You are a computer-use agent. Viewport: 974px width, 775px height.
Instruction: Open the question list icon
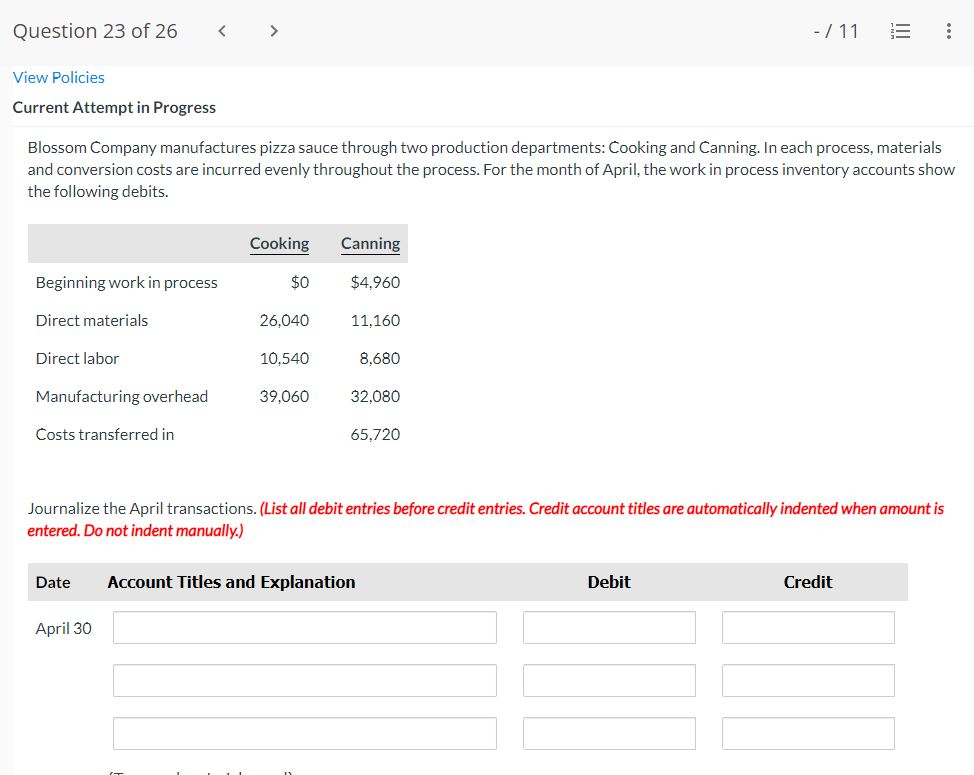point(900,31)
